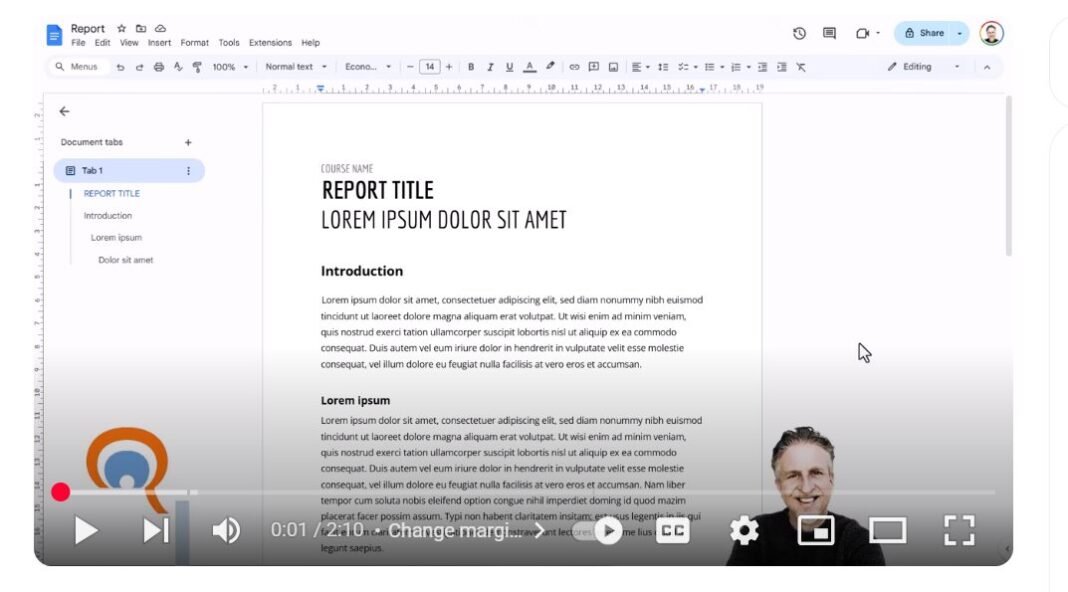This screenshot has width=1068, height=592.
Task: Jump to Introduction in the outline
Action: (x=107, y=215)
